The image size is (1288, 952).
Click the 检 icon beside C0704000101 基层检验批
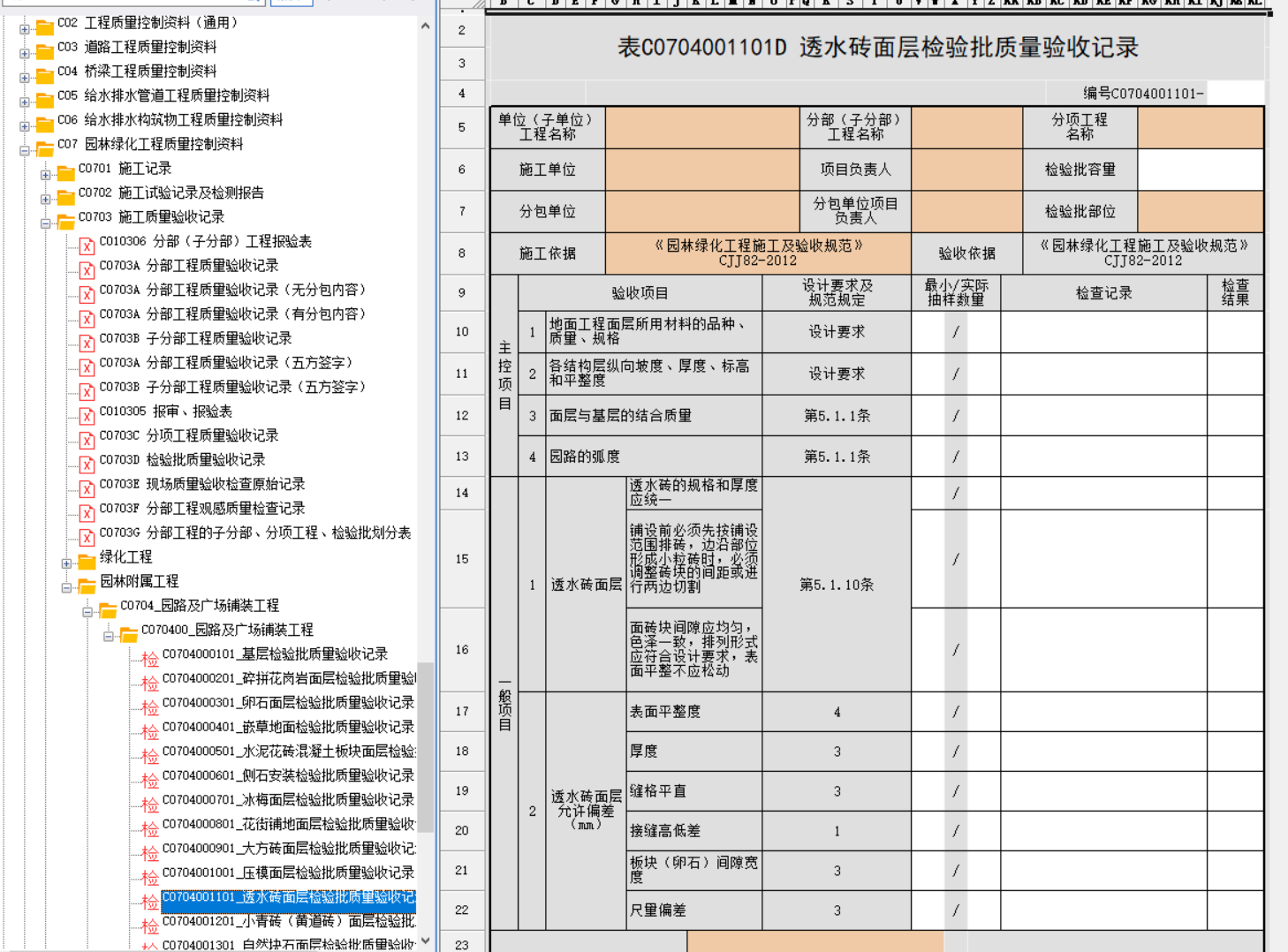click(150, 658)
